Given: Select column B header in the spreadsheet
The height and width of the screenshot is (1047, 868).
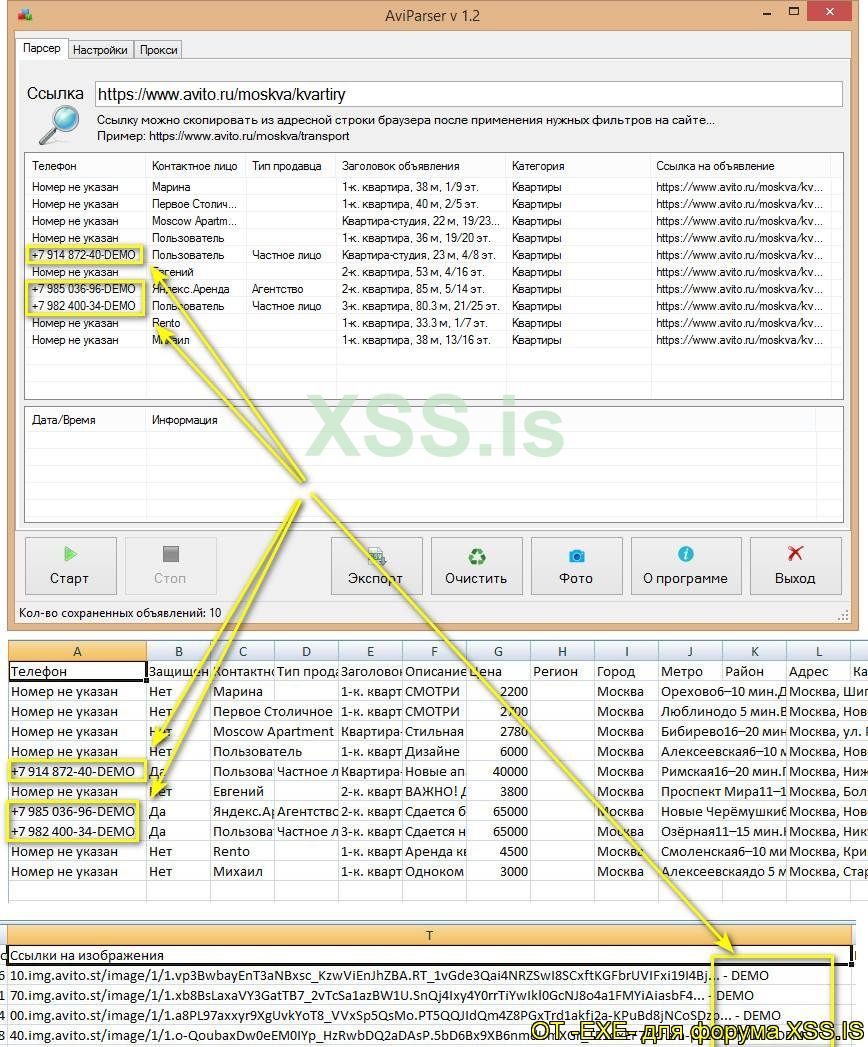Looking at the screenshot, I should point(178,652).
